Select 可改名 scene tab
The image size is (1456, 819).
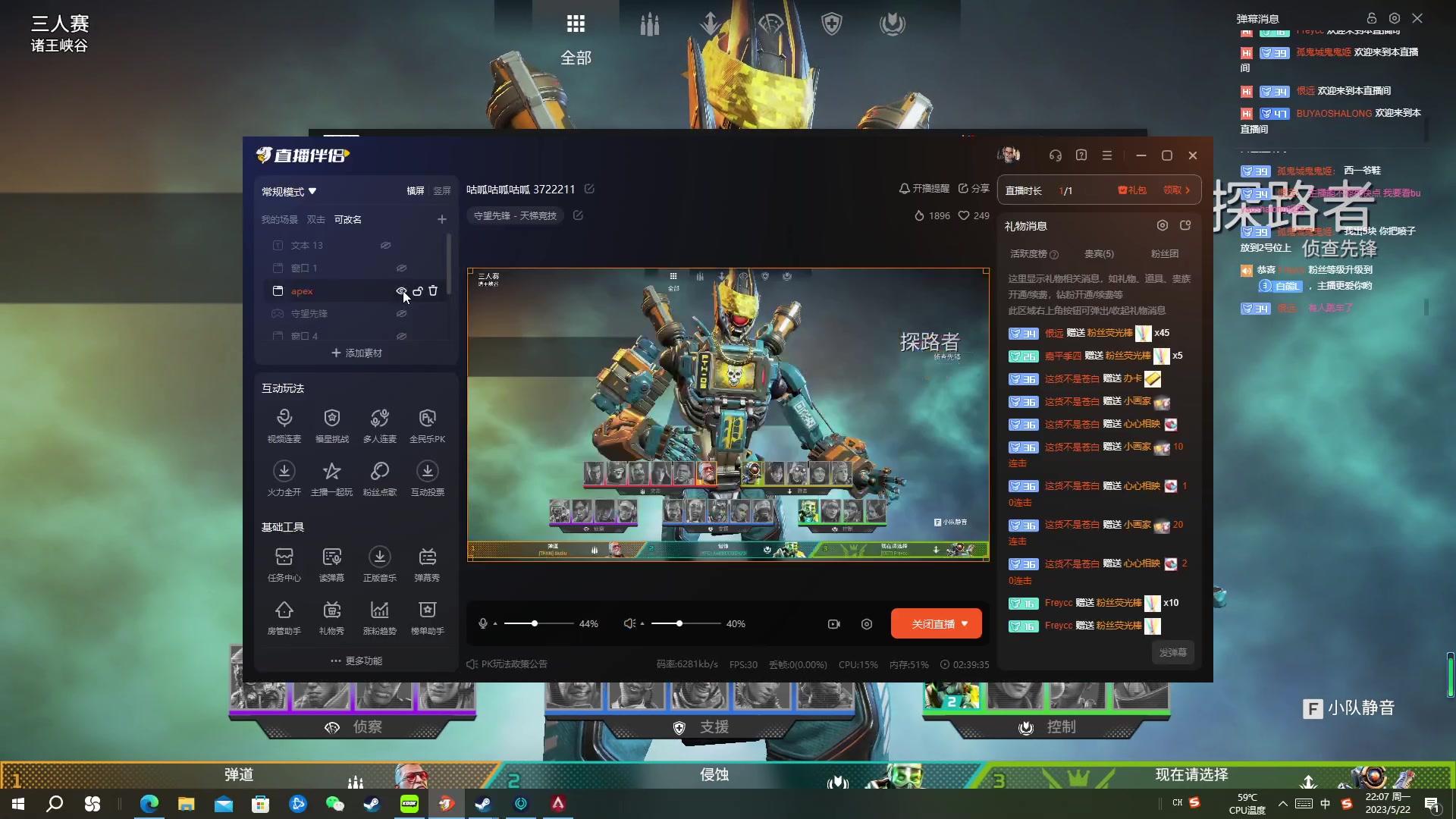point(348,219)
